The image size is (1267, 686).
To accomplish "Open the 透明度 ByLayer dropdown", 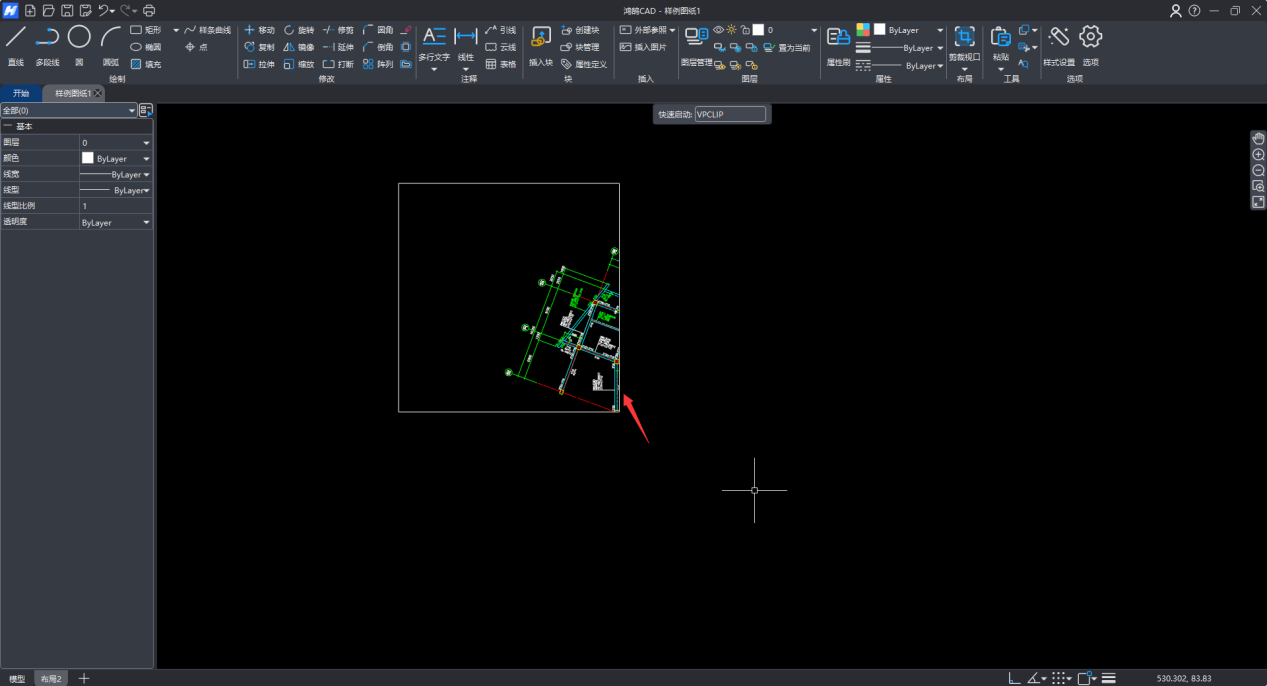I will pyautogui.click(x=147, y=223).
